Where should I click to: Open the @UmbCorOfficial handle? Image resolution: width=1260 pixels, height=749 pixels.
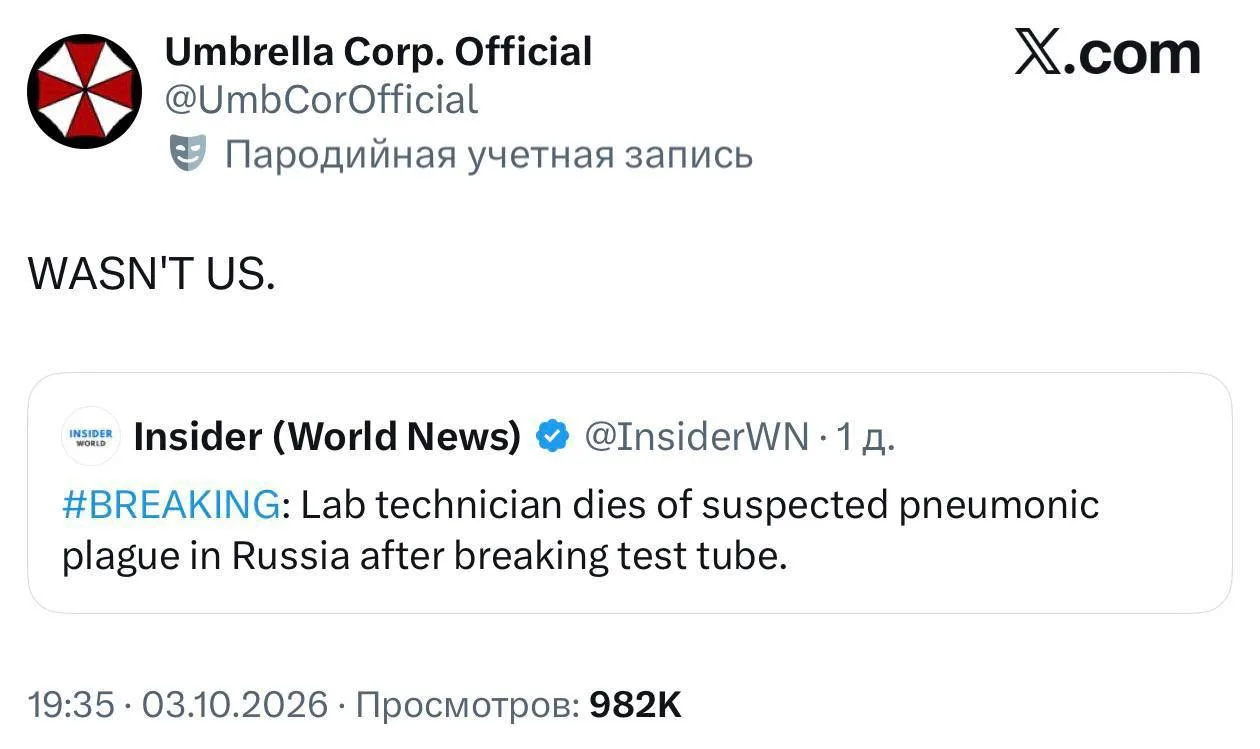320,99
